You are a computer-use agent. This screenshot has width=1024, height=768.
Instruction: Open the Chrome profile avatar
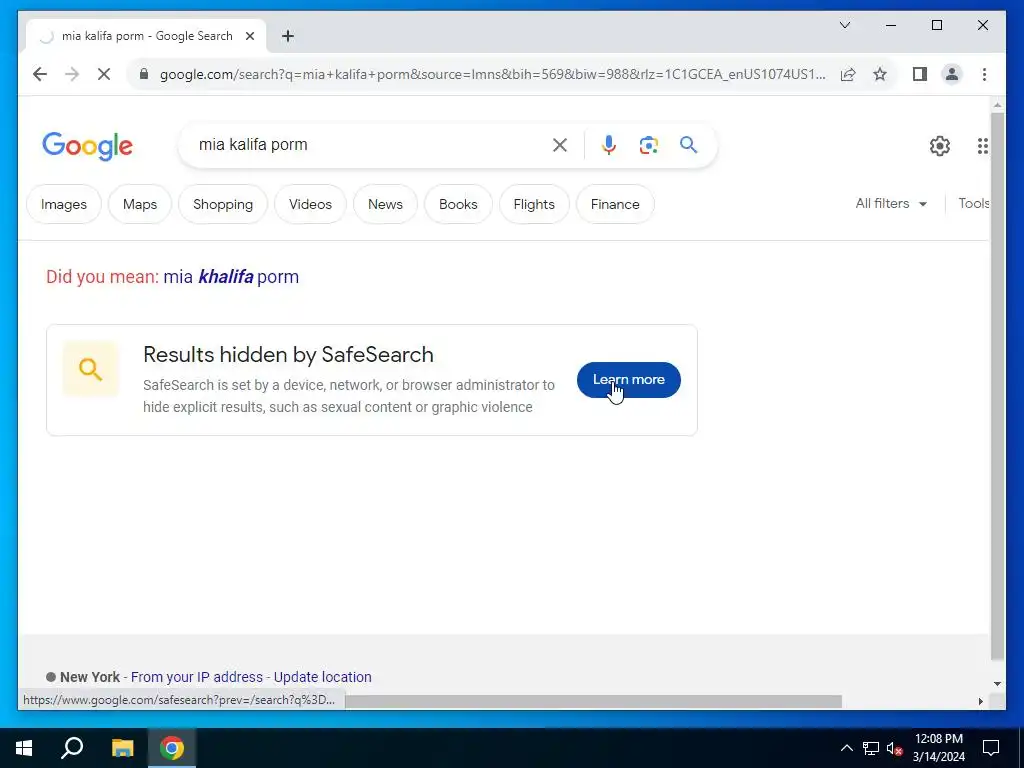click(x=952, y=74)
